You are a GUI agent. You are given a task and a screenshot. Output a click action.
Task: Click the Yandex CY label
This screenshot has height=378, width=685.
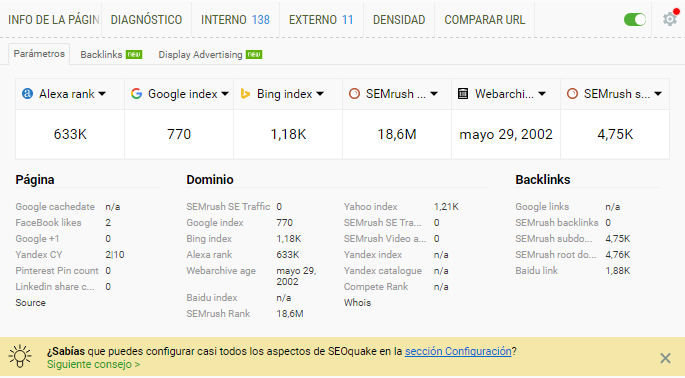coord(39,255)
